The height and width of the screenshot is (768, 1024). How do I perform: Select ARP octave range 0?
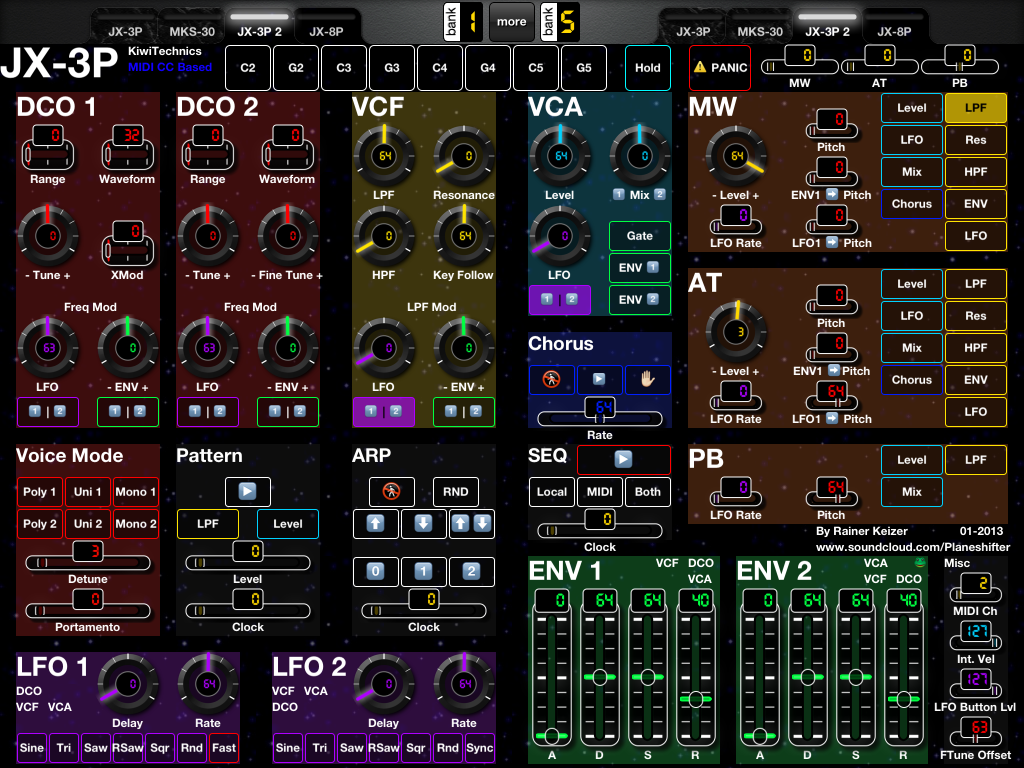tap(376, 571)
